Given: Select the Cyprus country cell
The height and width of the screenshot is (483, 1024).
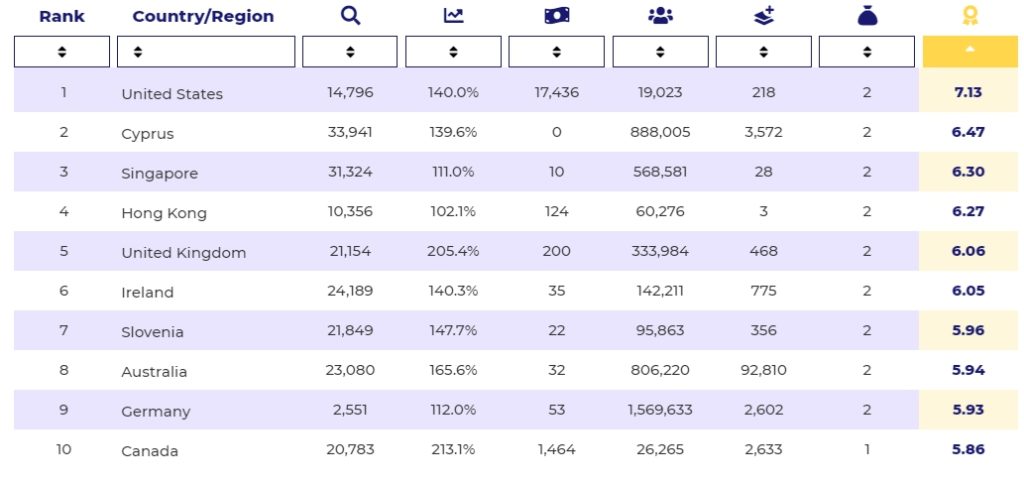Looking at the screenshot, I should click(x=147, y=134).
